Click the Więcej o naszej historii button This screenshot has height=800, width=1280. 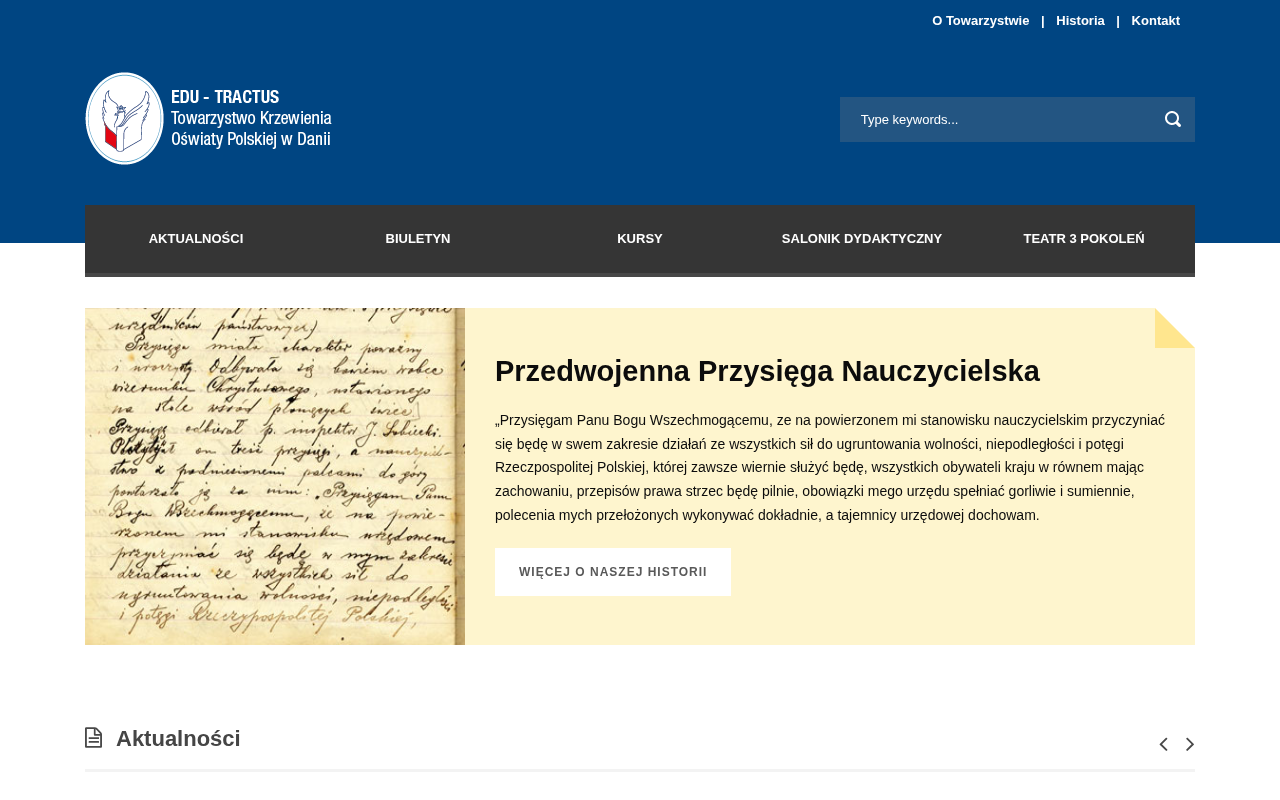click(613, 572)
